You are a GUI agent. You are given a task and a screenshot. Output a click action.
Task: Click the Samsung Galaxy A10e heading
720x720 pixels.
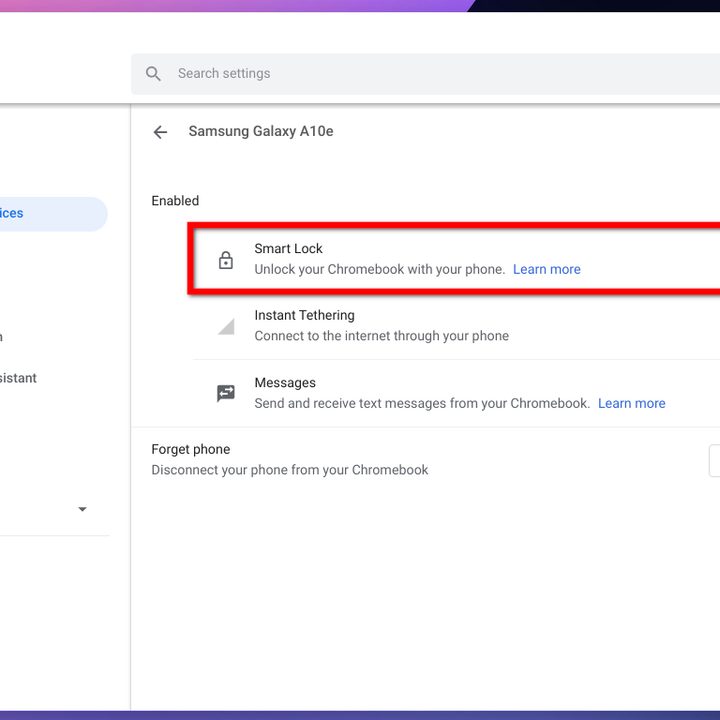tap(261, 131)
